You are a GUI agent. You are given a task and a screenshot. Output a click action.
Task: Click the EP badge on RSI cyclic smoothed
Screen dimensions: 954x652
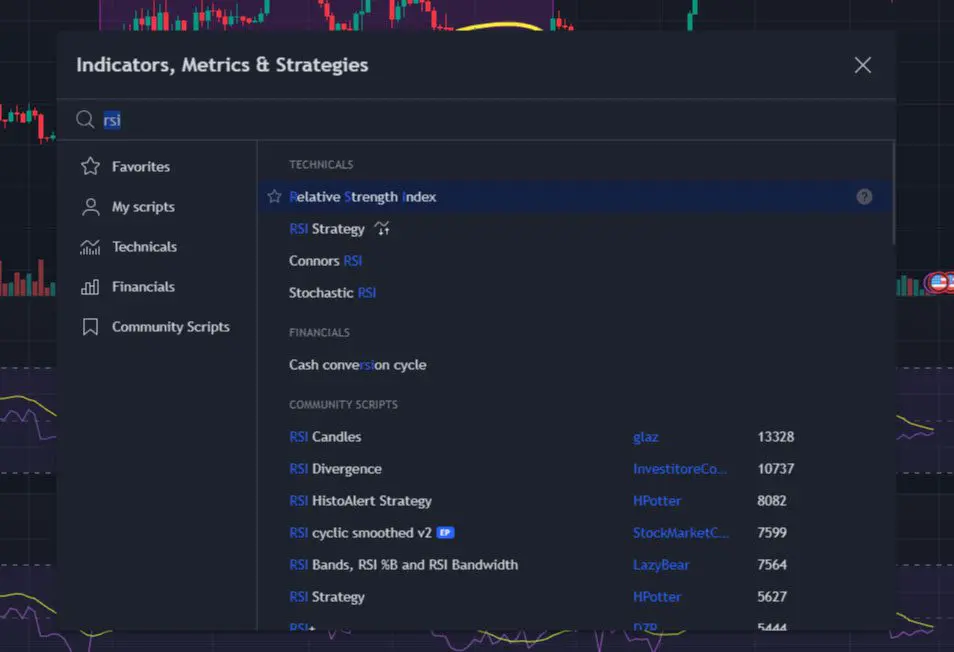pos(445,533)
